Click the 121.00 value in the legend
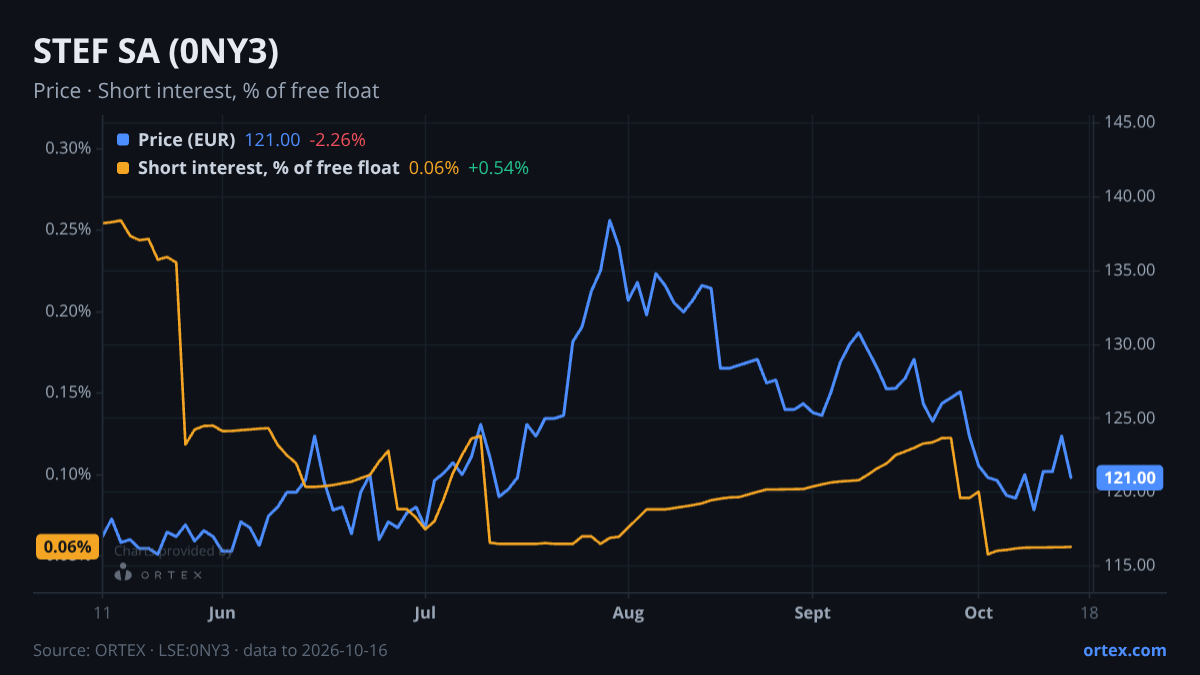 (x=272, y=140)
